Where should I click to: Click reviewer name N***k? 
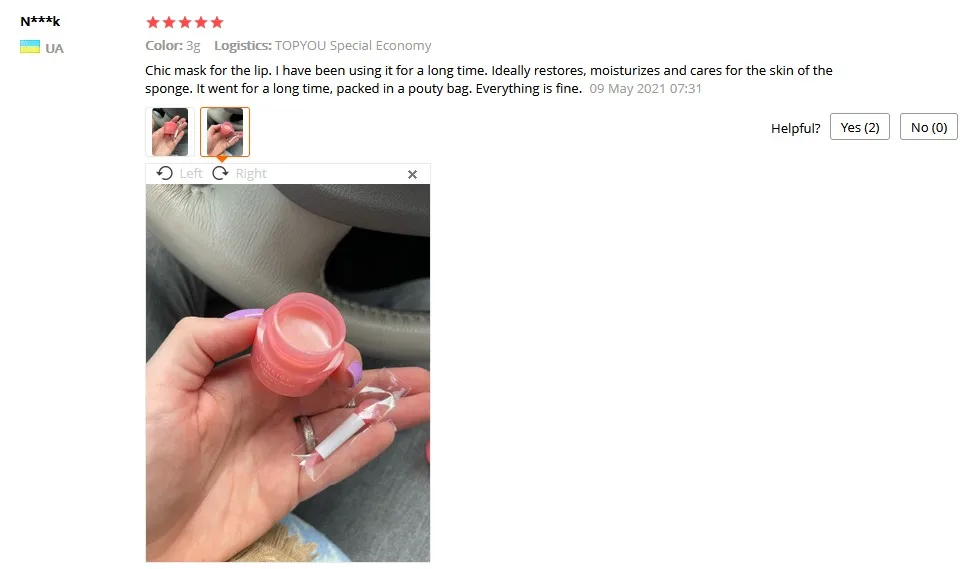pos(40,21)
